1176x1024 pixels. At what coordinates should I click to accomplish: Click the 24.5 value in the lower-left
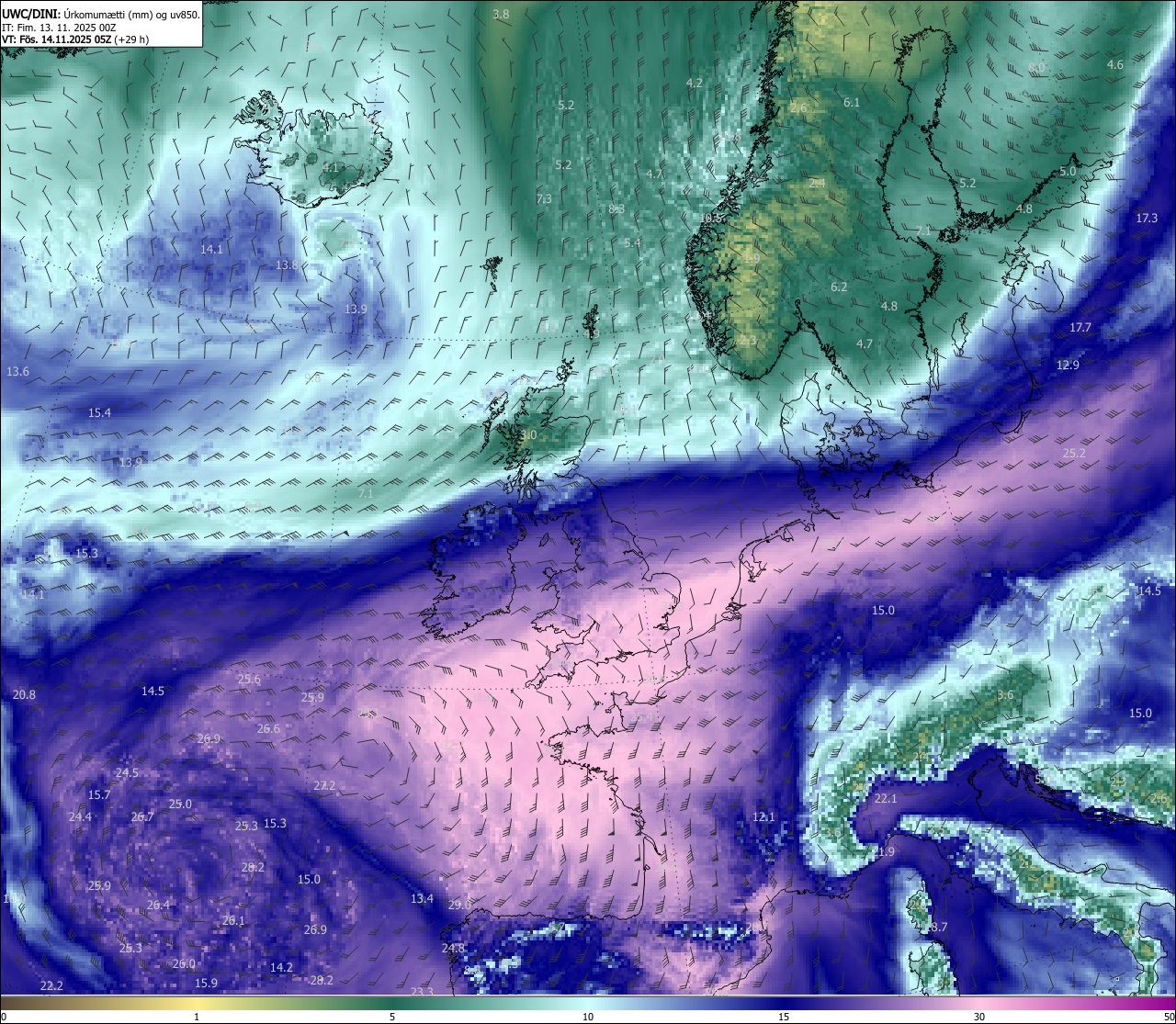(x=127, y=773)
